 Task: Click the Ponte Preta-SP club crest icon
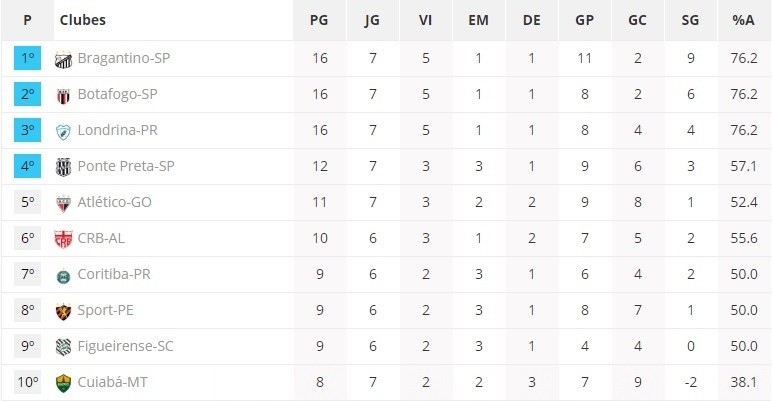tap(63, 167)
